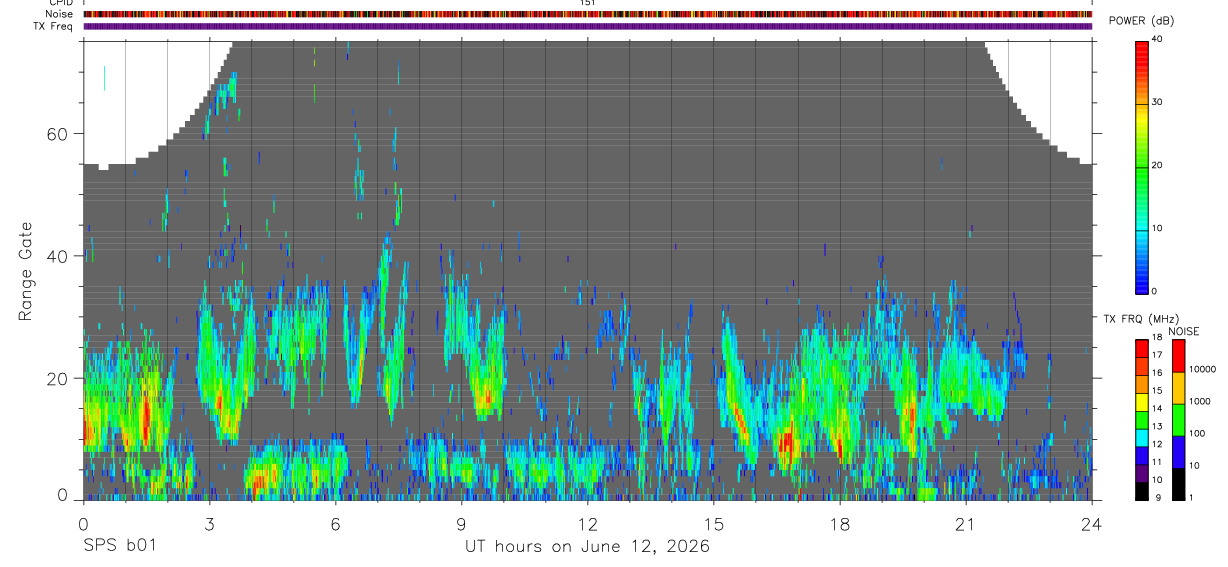Click the 24 UT hour axis label
1228x567 pixels.
[1091, 523]
